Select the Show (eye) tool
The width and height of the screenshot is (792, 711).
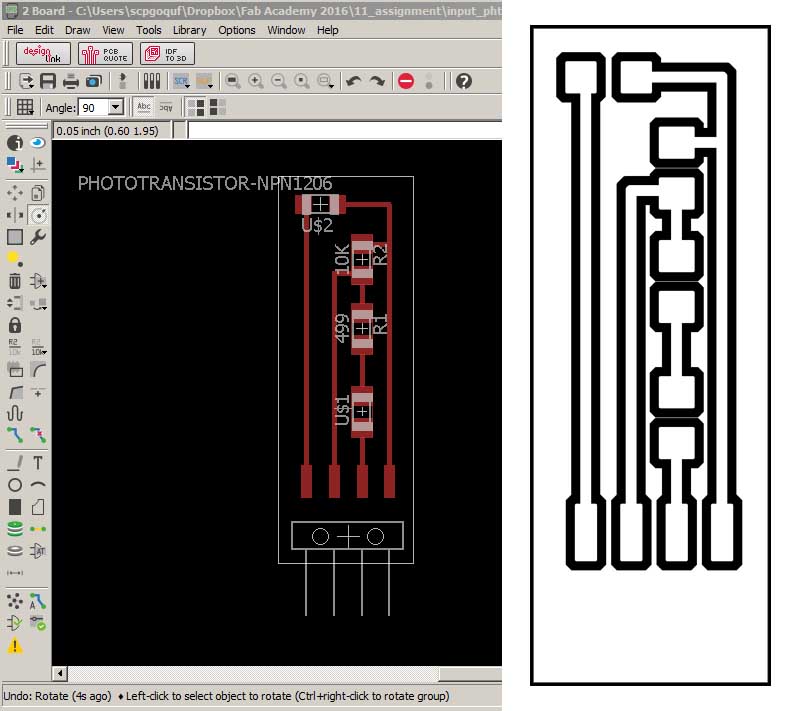pos(37,143)
